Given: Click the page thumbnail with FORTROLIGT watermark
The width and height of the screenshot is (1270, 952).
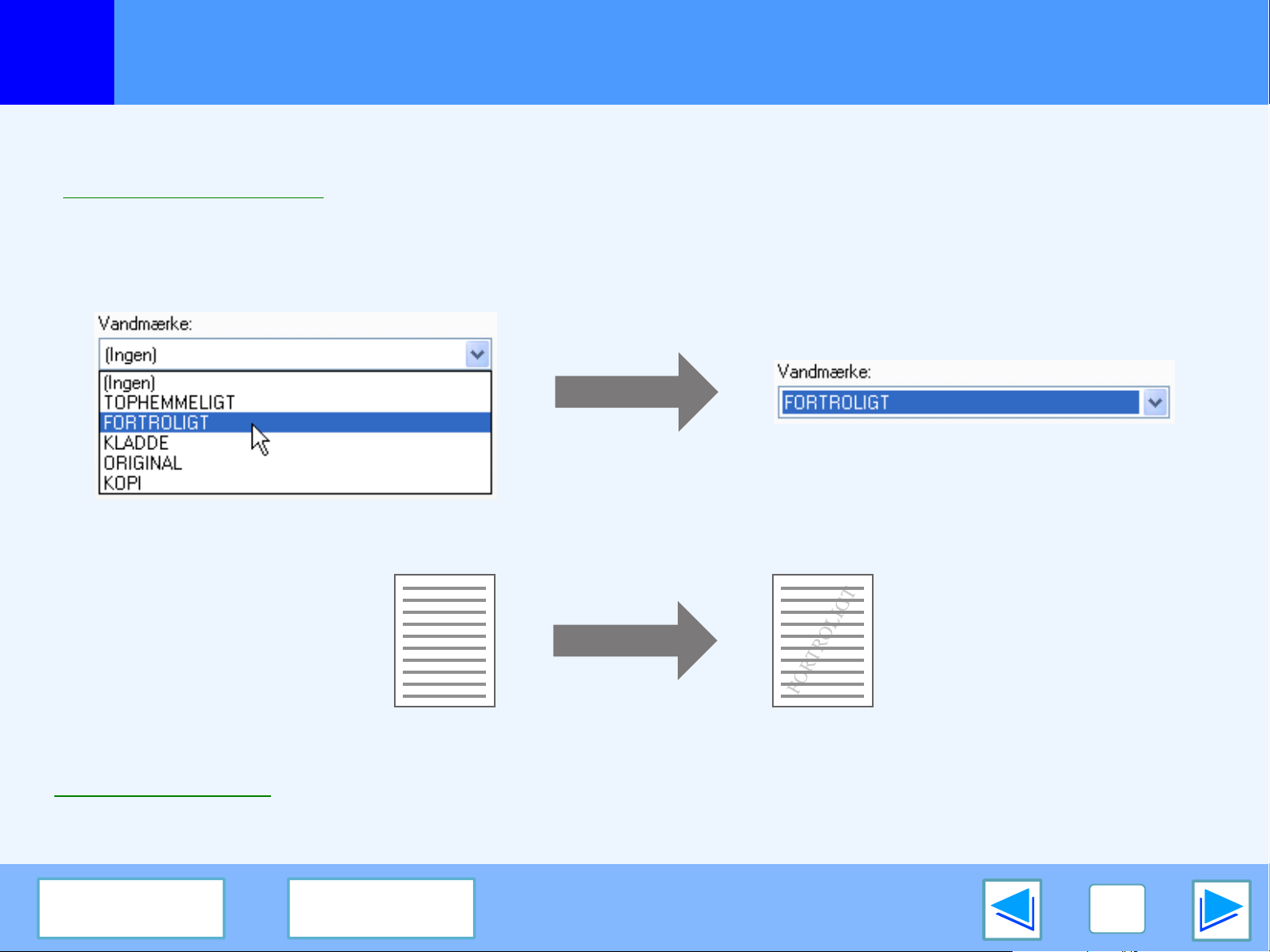Looking at the screenshot, I should [x=822, y=640].
